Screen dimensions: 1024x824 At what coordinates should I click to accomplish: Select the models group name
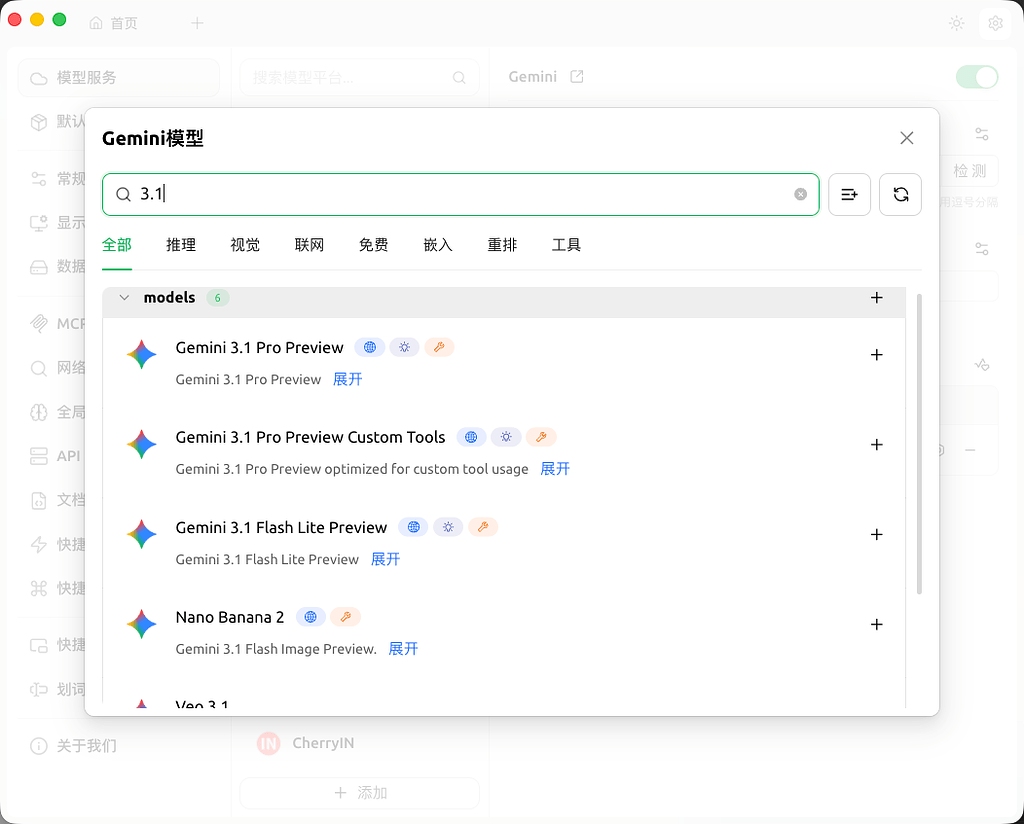click(x=169, y=298)
